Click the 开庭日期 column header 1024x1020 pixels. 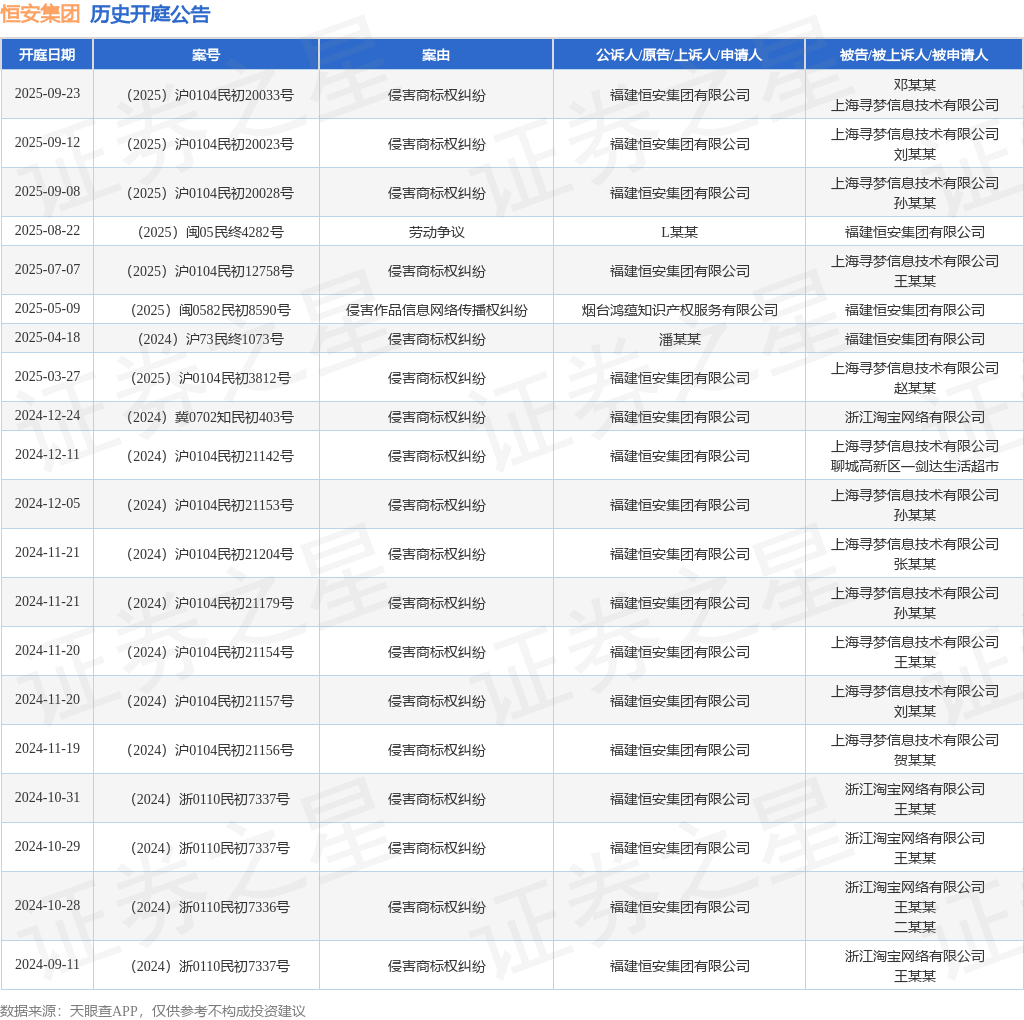[x=47, y=55]
